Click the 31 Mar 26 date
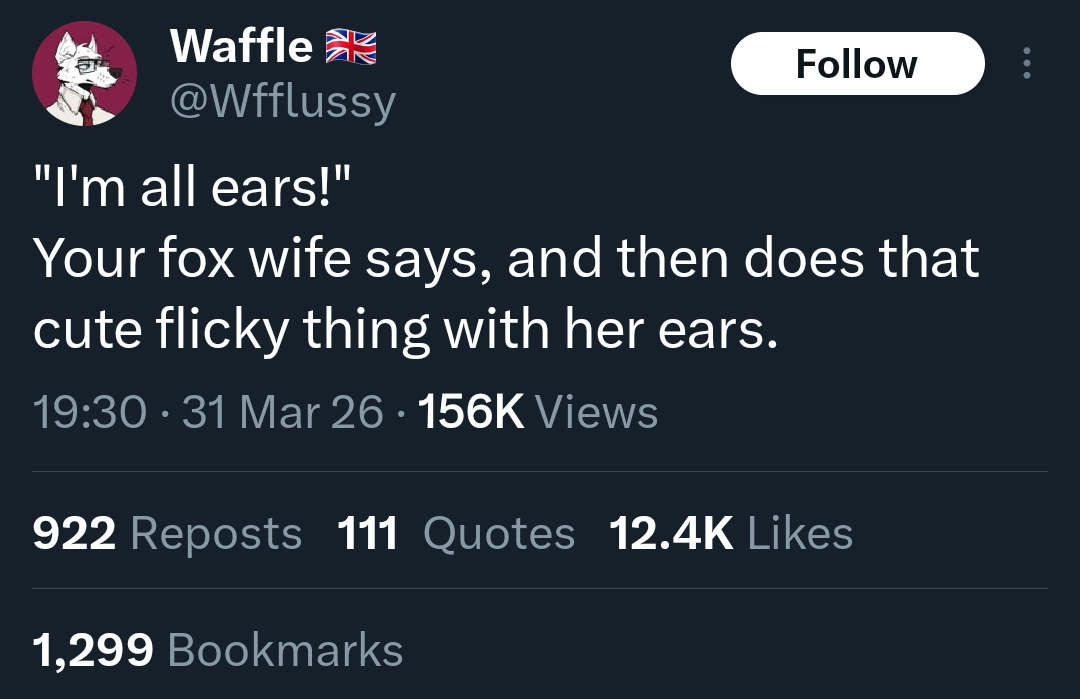 point(282,412)
